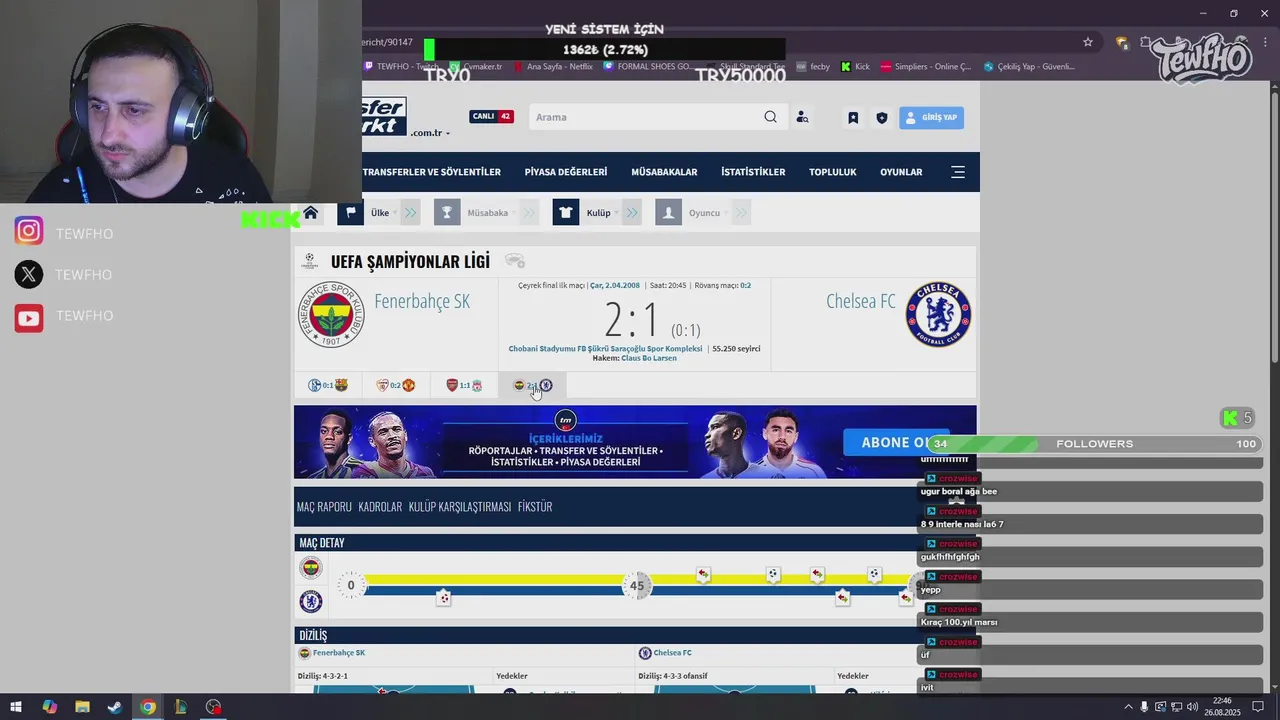The image size is (1280, 720).
Task: Click Chelsea goal marker on timeline
Action: (x=444, y=597)
